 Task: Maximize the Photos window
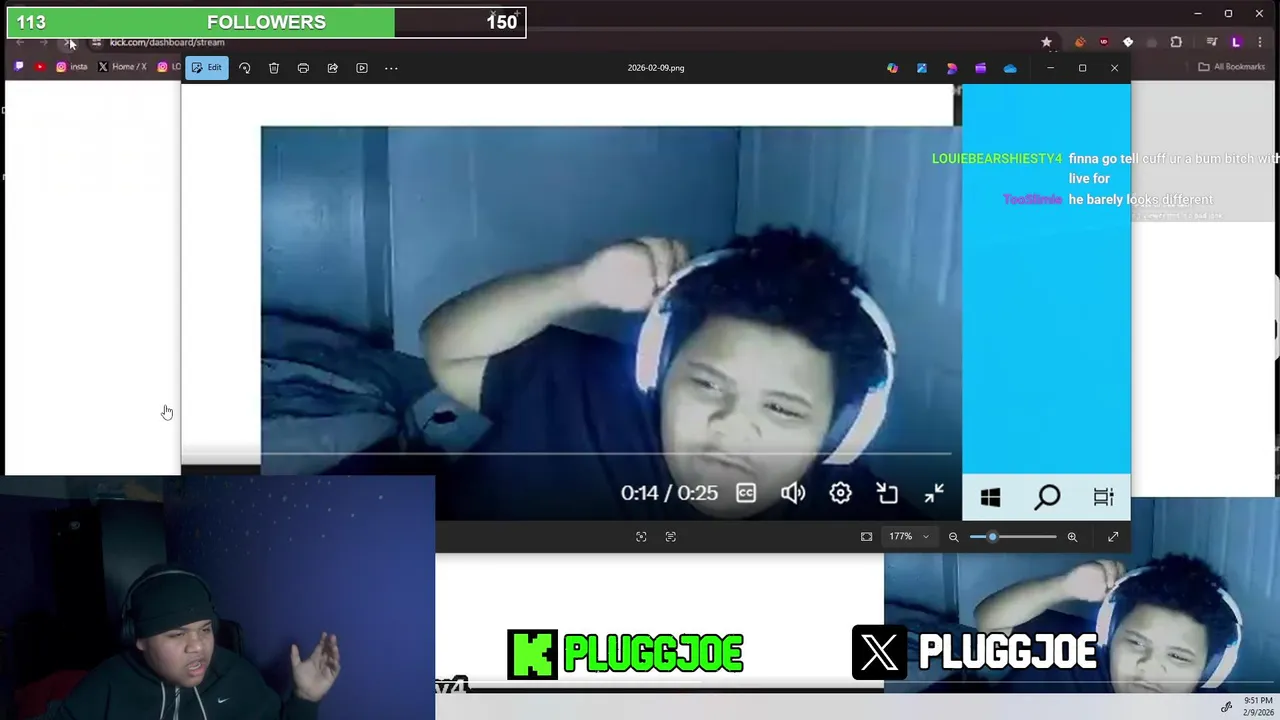(1082, 68)
